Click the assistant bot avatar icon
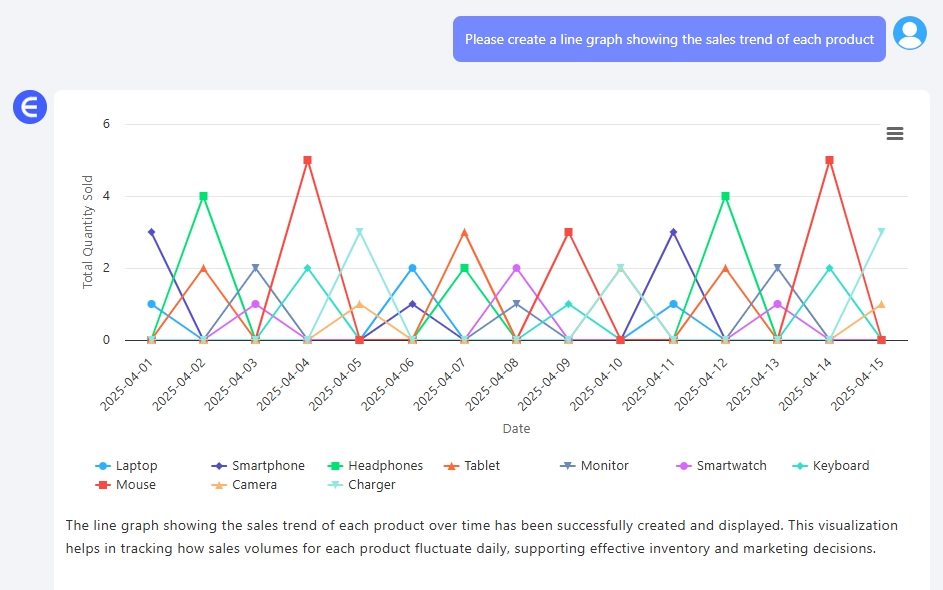This screenshot has width=943, height=590. tap(30, 106)
